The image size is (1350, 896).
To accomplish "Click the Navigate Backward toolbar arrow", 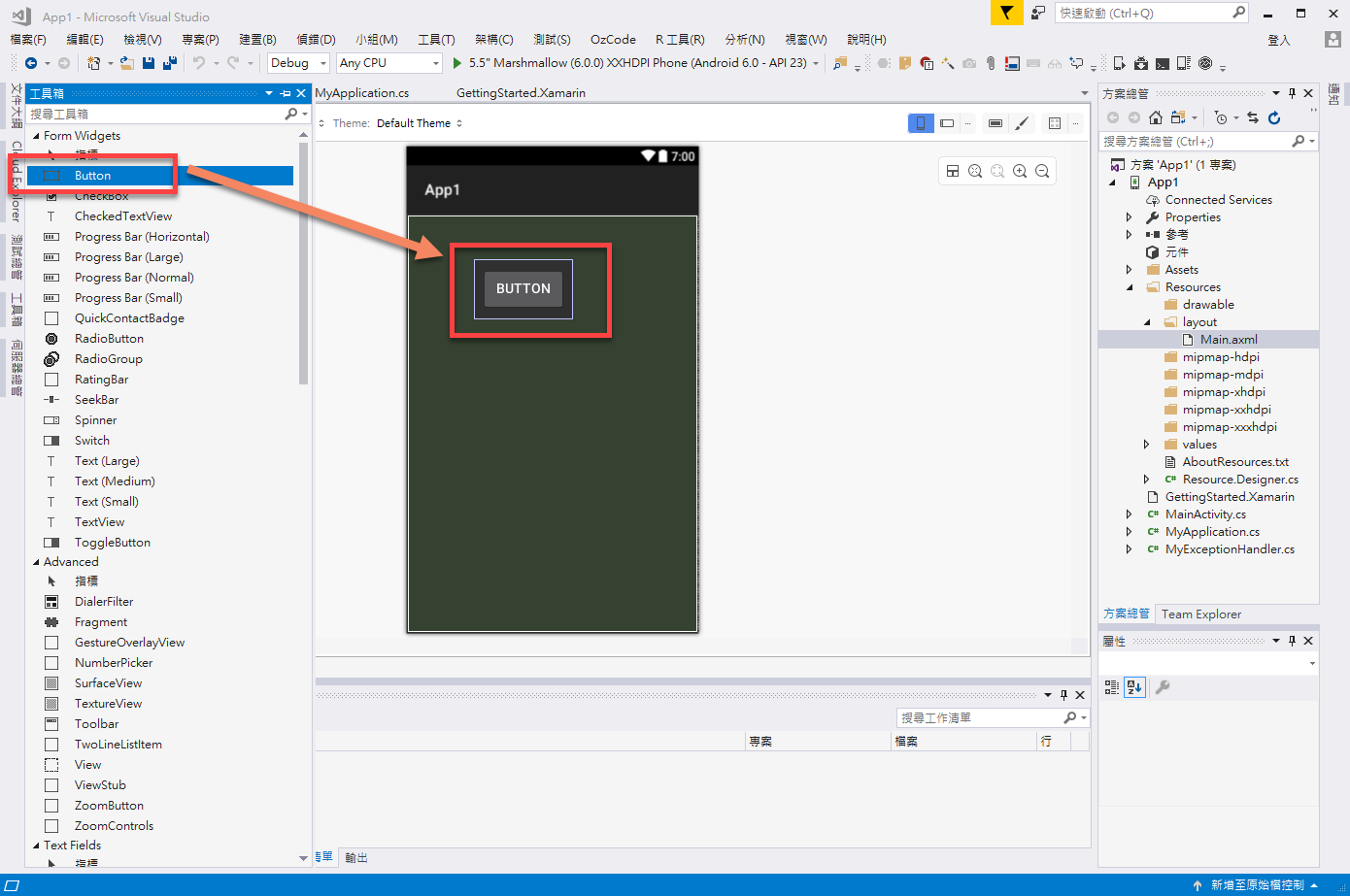I will (31, 63).
